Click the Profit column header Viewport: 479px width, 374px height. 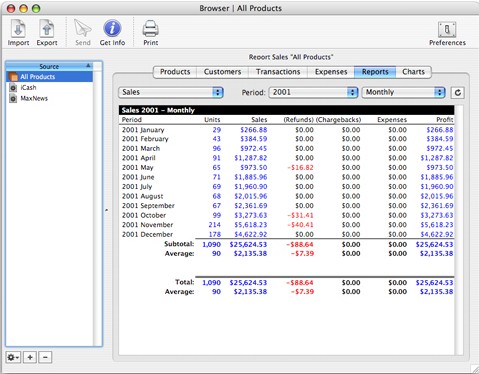click(x=445, y=120)
